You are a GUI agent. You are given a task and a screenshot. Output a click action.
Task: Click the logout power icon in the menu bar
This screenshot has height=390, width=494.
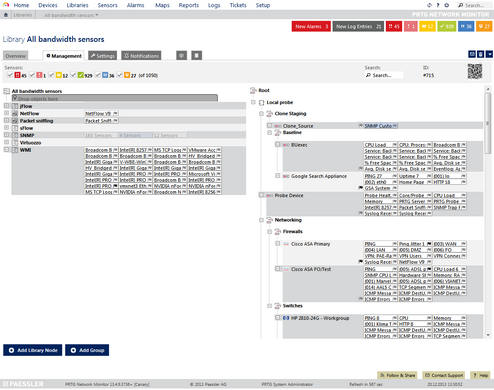click(x=447, y=5)
